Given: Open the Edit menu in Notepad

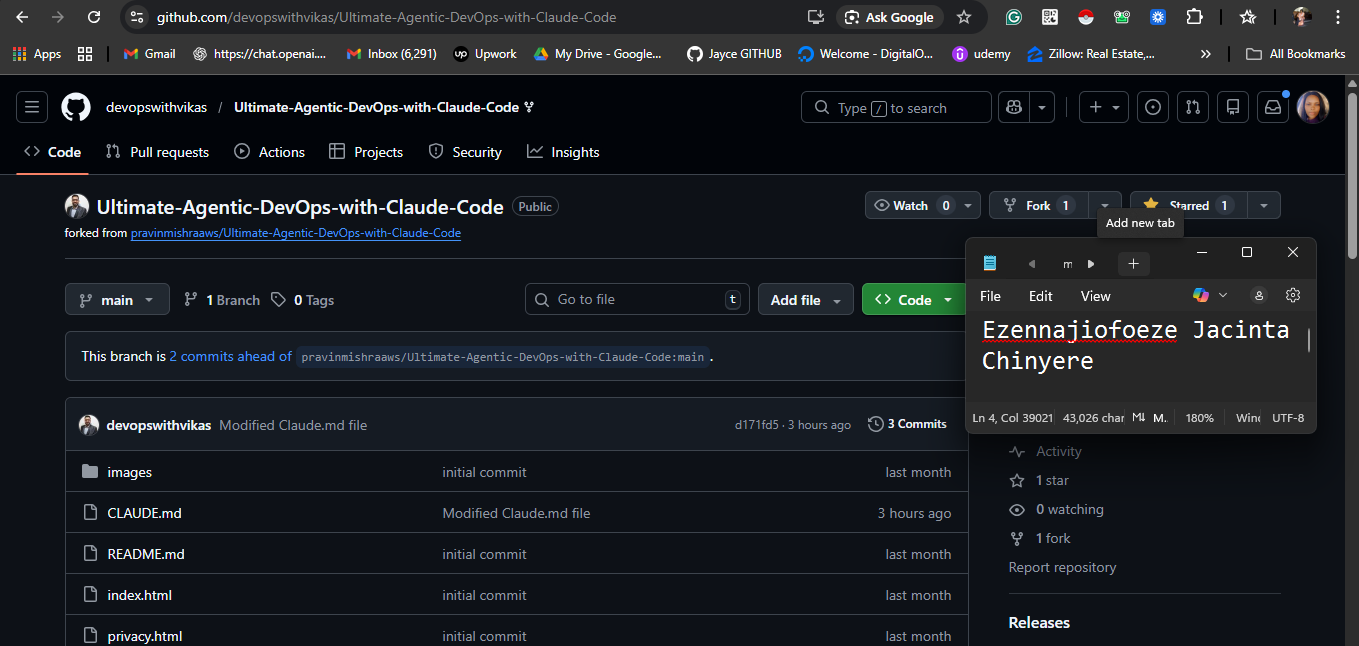Looking at the screenshot, I should click(x=1041, y=296).
